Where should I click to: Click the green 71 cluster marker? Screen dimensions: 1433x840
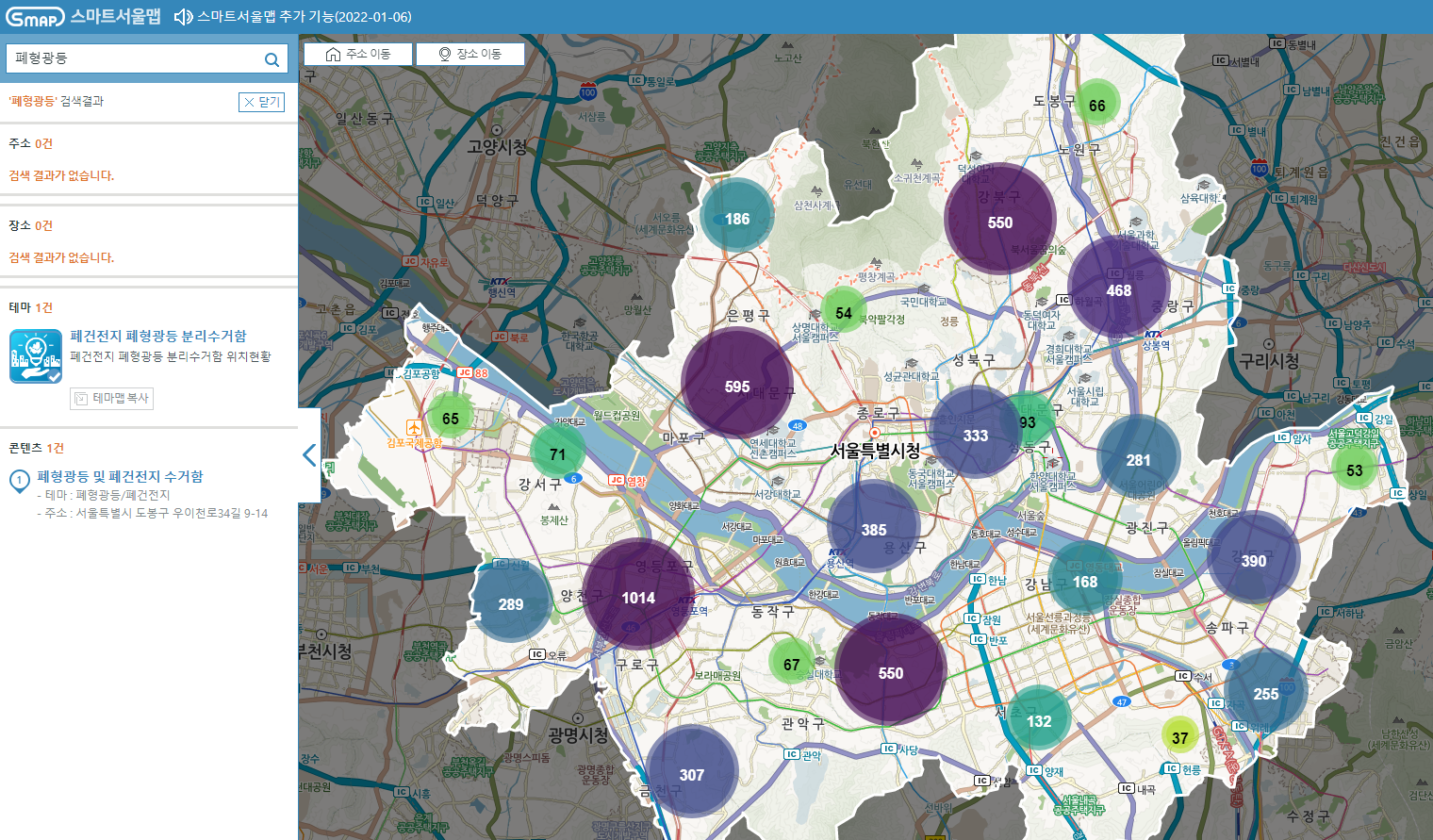pos(558,452)
